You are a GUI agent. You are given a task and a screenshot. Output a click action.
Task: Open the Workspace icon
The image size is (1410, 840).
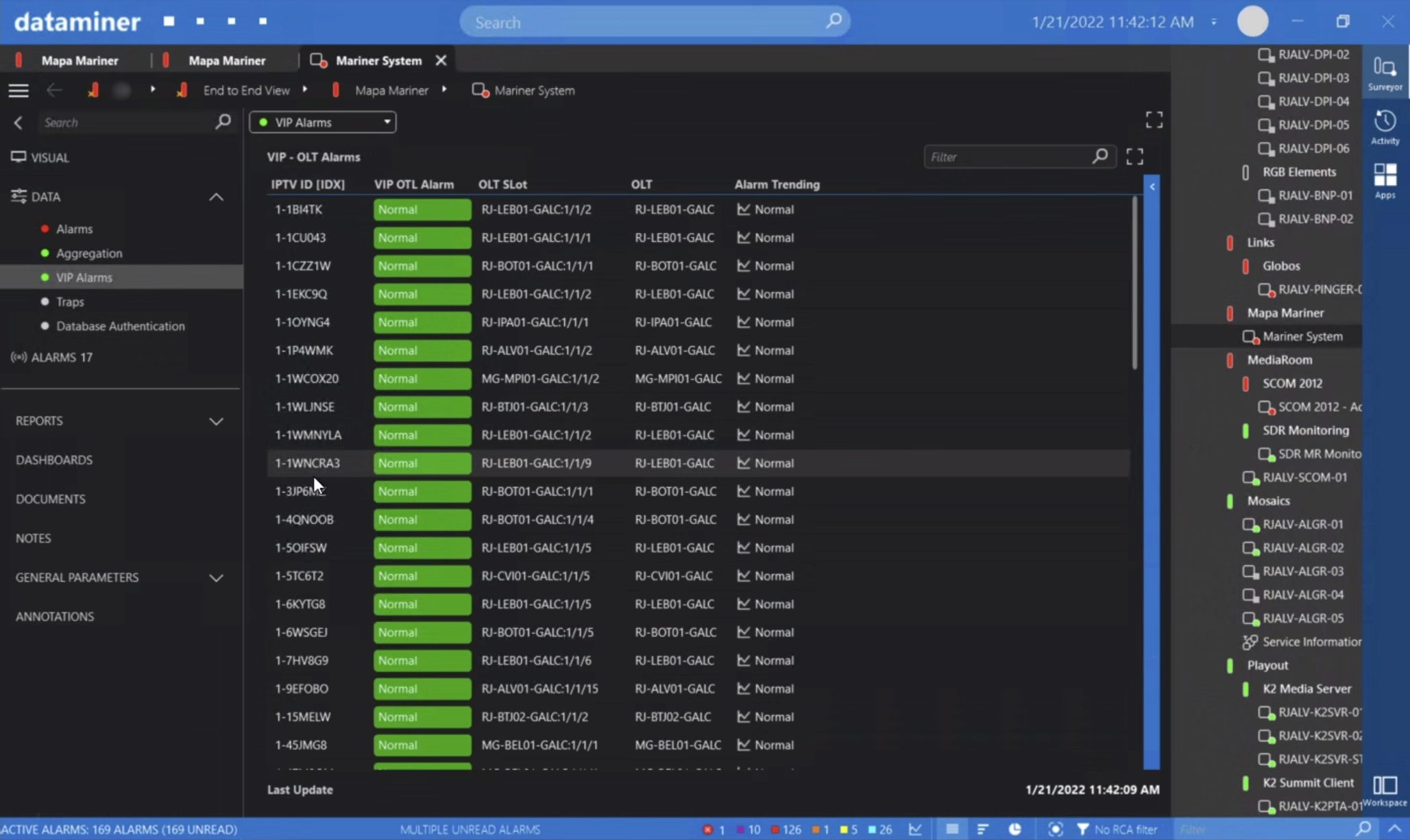click(x=1385, y=790)
